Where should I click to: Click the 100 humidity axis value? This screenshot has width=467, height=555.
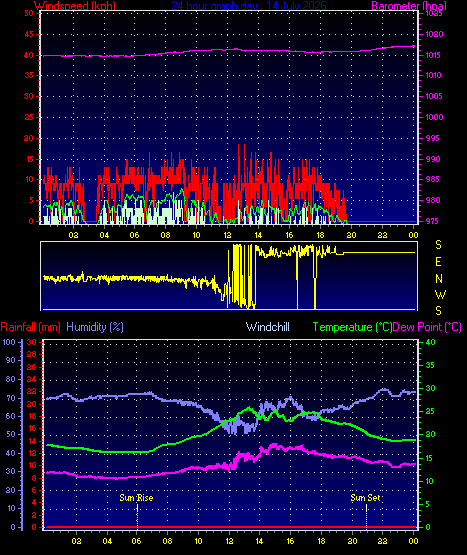click(9, 342)
